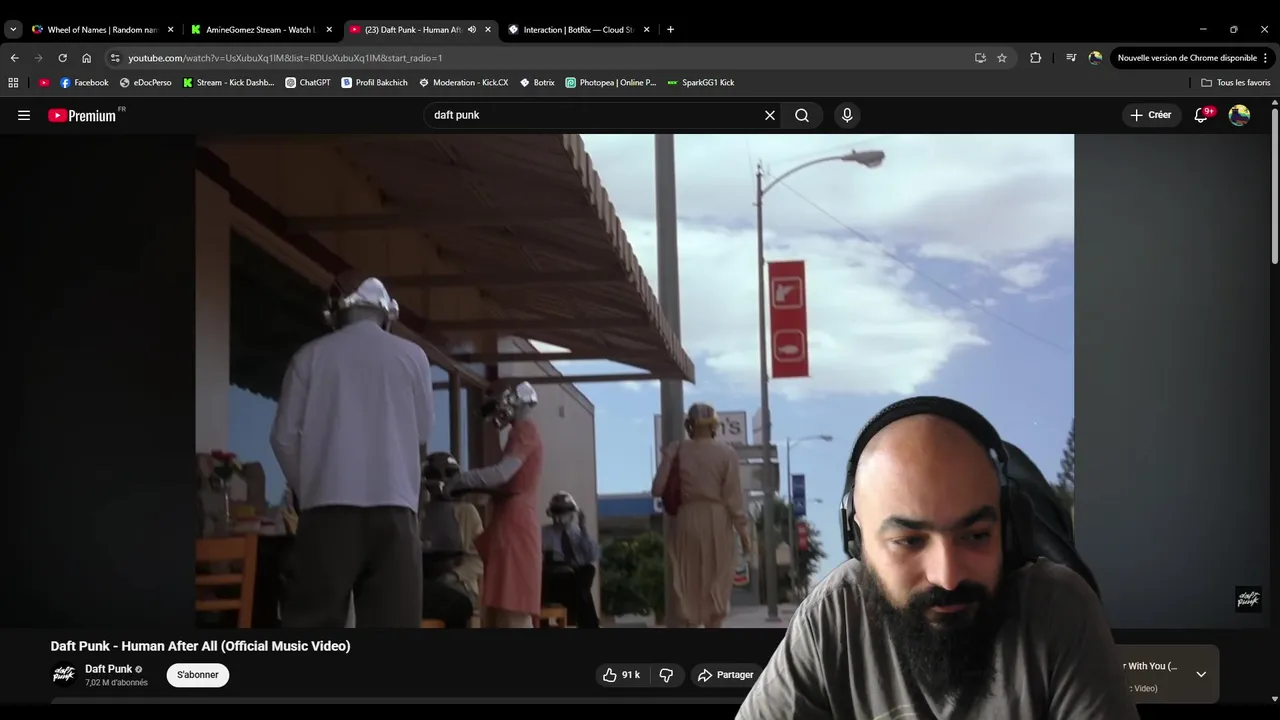Open Profil Bakchich bookmark
Image resolution: width=1280 pixels, height=720 pixels.
(x=375, y=83)
